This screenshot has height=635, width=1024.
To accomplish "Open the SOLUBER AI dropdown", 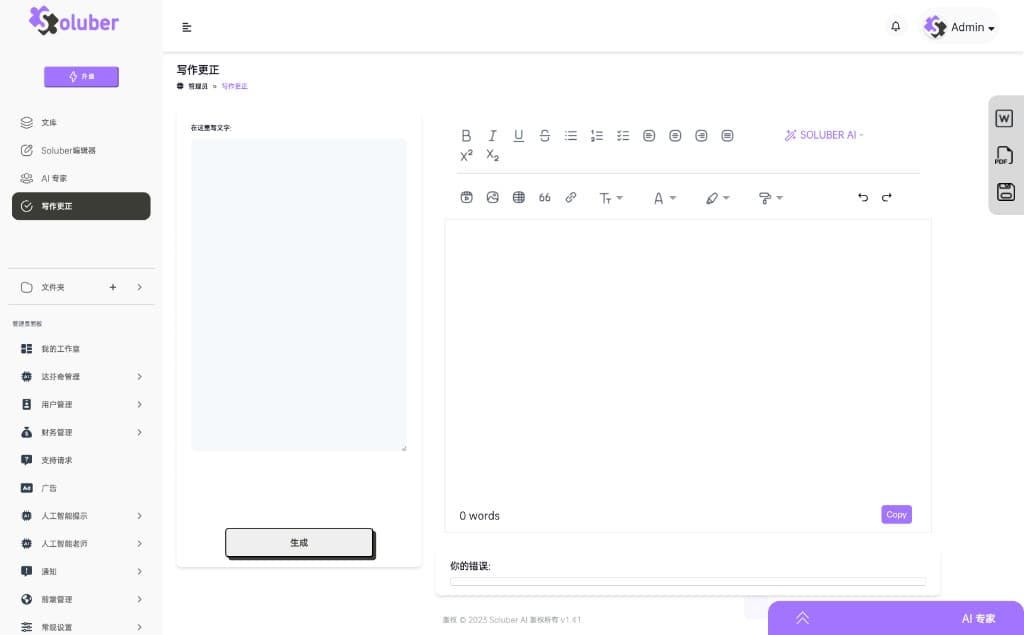I will (824, 135).
